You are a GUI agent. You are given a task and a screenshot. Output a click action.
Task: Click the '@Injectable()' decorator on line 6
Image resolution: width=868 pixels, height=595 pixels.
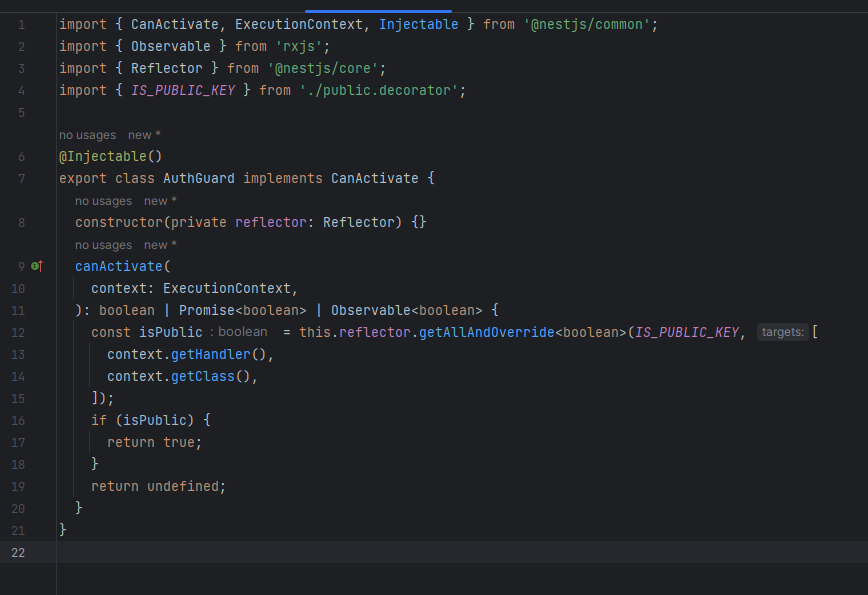[111, 156]
